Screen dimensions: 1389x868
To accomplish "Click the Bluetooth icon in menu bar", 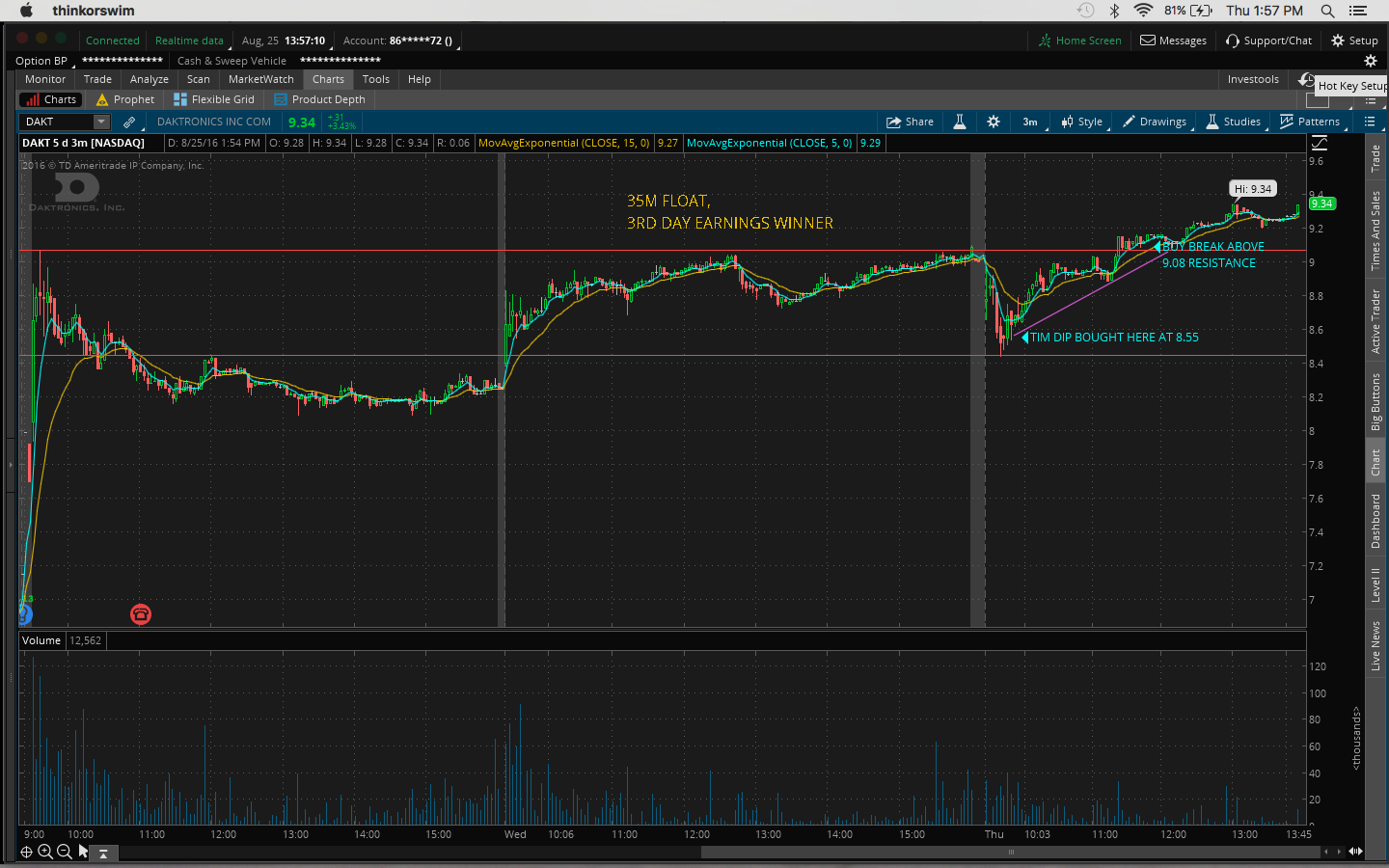I will [1114, 11].
